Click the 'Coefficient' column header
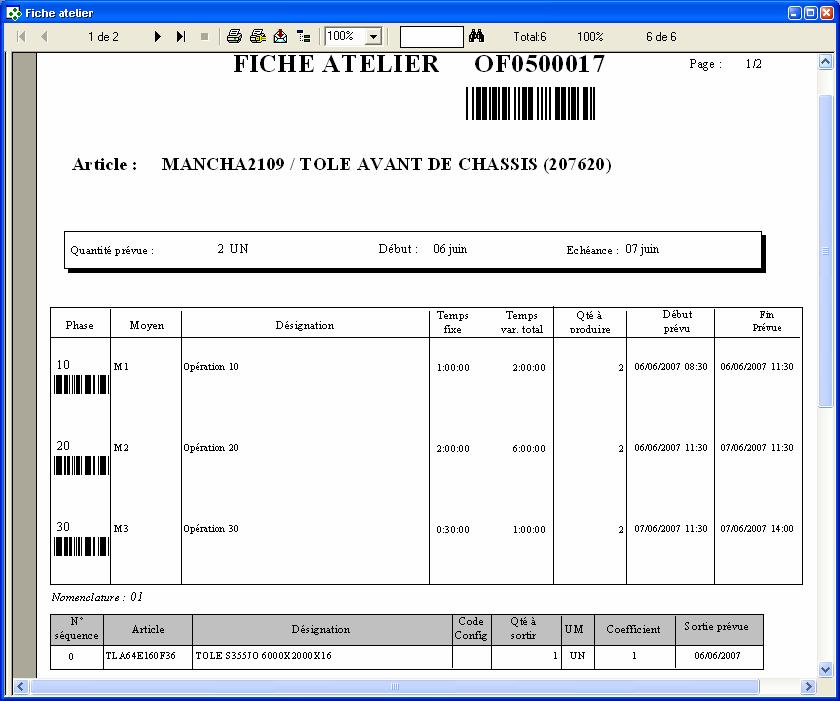 tap(633, 629)
